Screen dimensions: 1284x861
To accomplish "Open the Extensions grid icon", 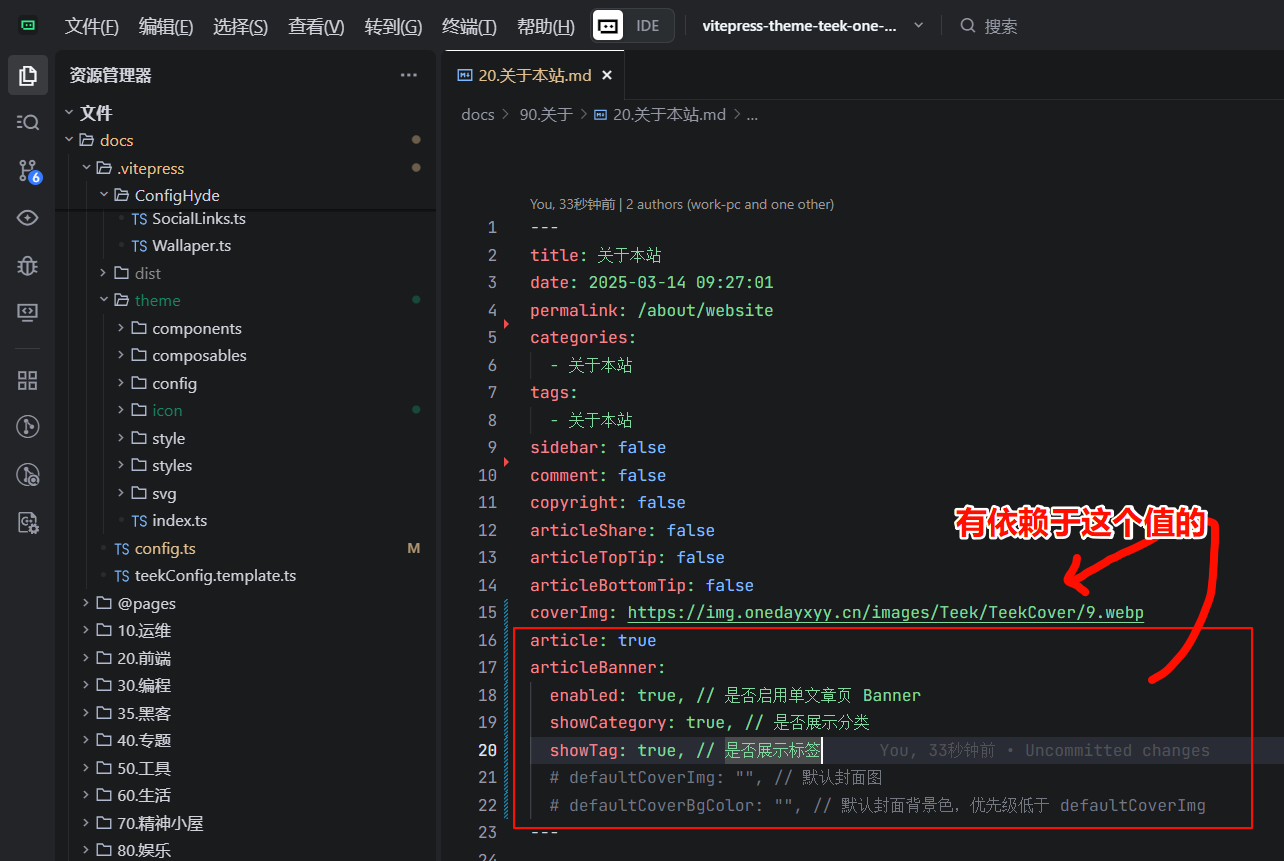I will coord(28,380).
